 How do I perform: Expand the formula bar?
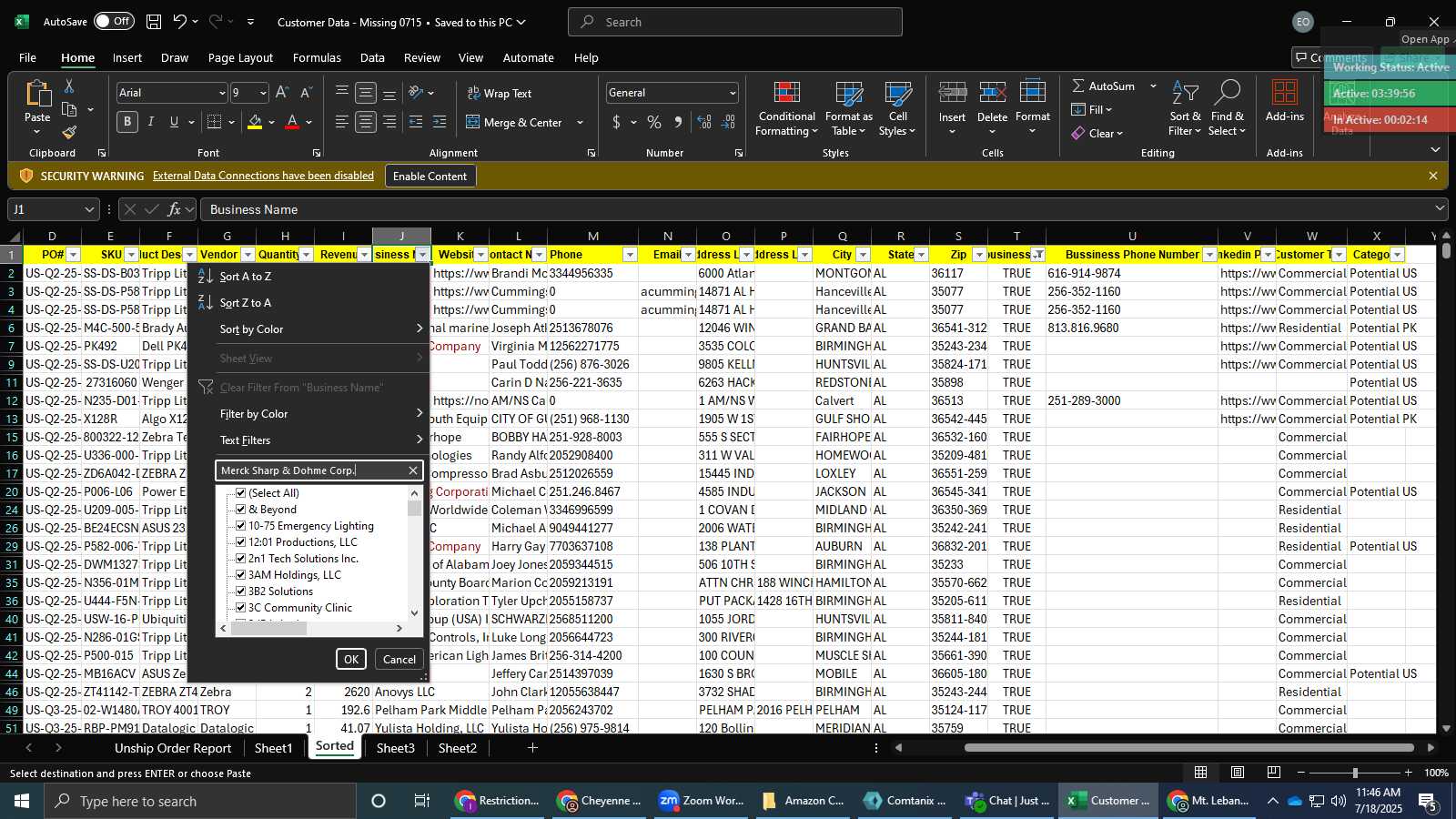[x=1440, y=209]
